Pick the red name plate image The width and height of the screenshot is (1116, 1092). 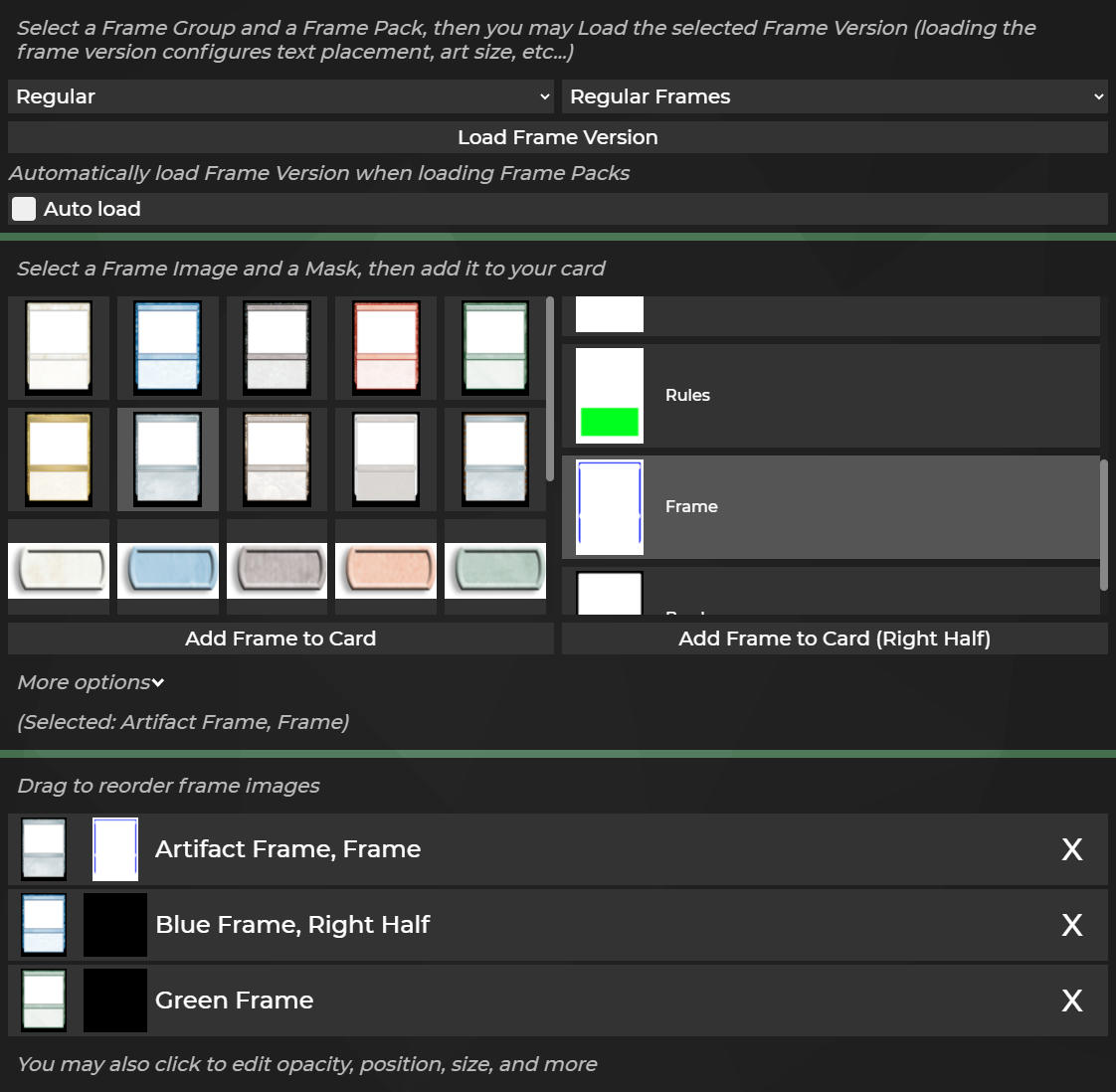pyautogui.click(x=386, y=571)
